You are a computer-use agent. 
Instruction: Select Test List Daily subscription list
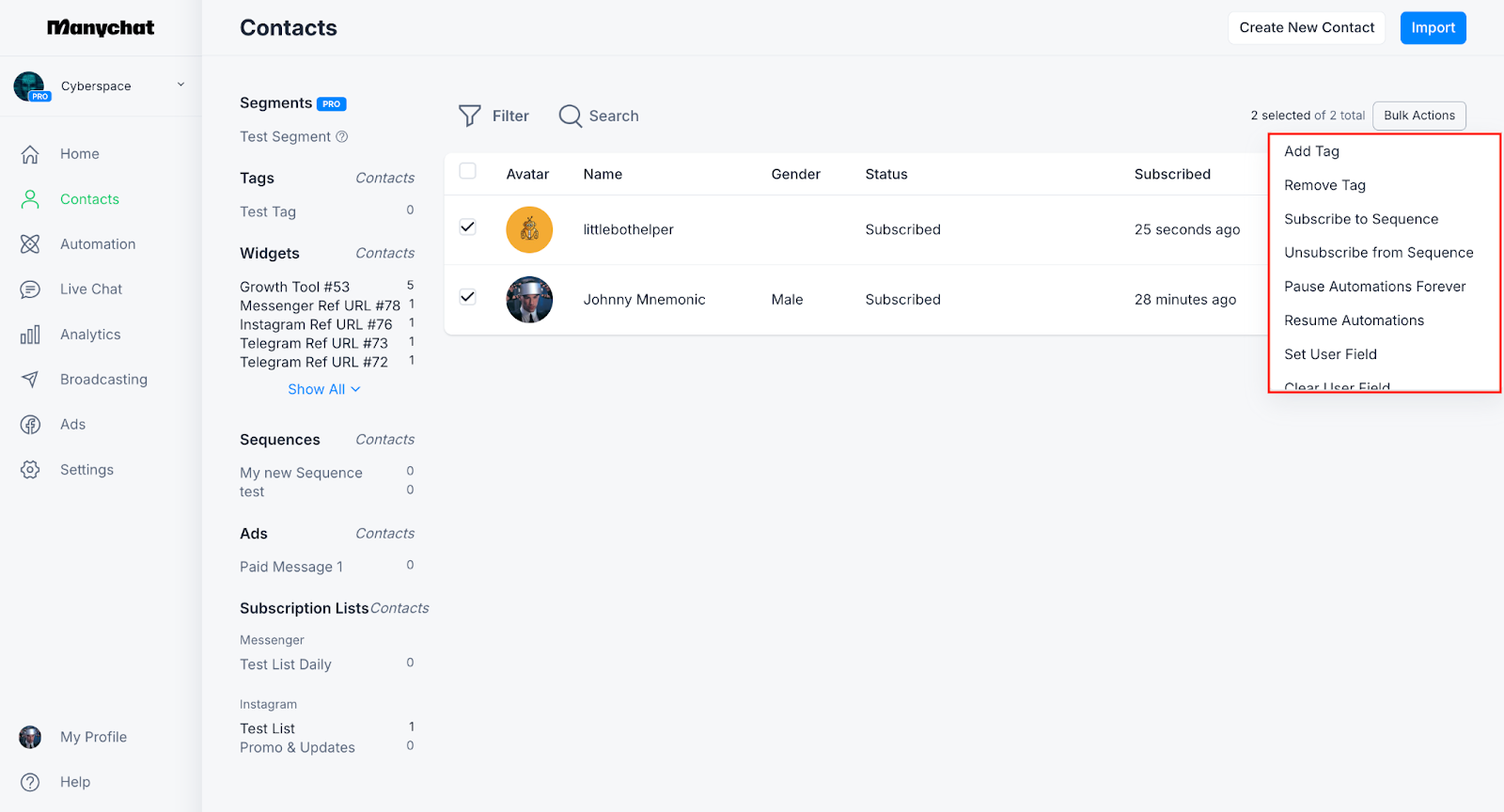286,664
